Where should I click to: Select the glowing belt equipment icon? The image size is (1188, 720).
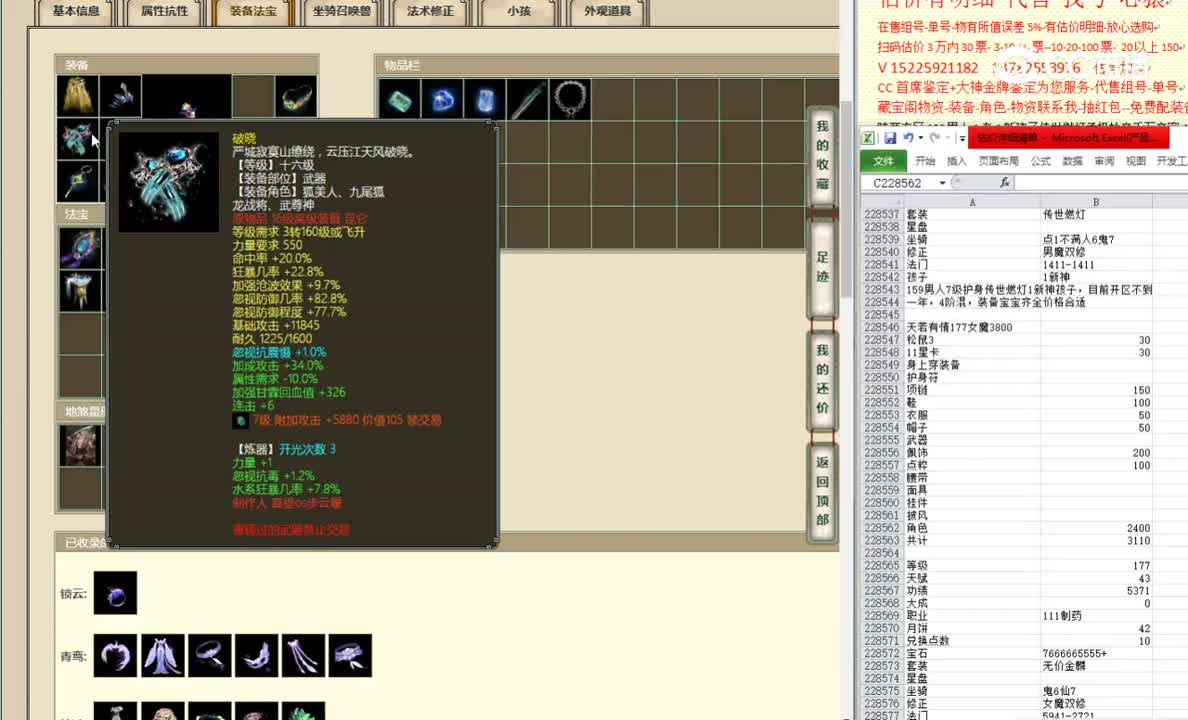(296, 96)
